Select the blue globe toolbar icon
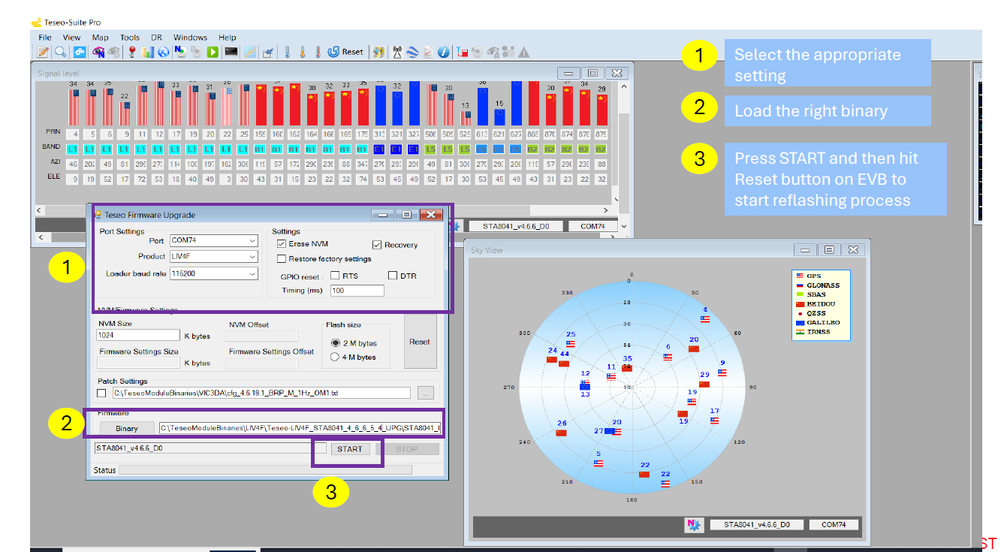Viewport: 998px width, 552px height. (x=164, y=52)
